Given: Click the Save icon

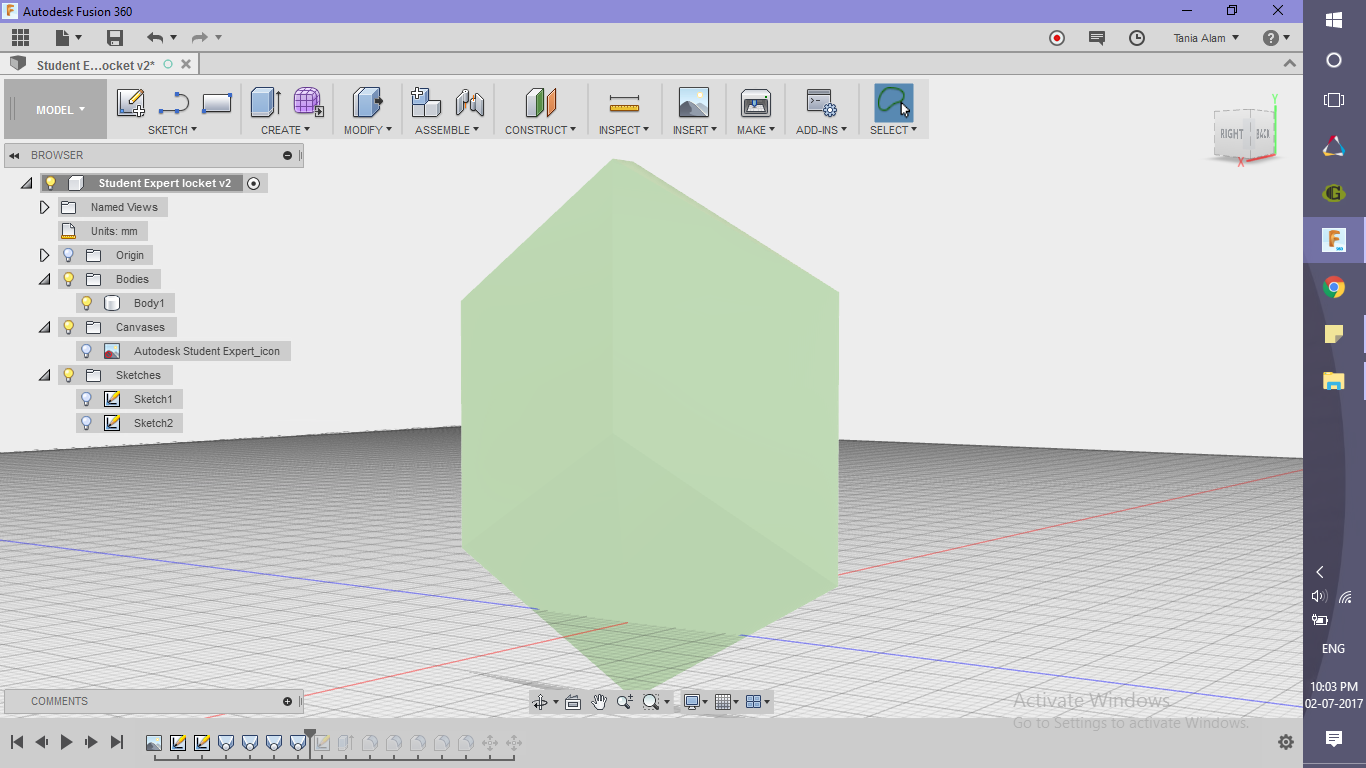Looking at the screenshot, I should click(x=115, y=38).
